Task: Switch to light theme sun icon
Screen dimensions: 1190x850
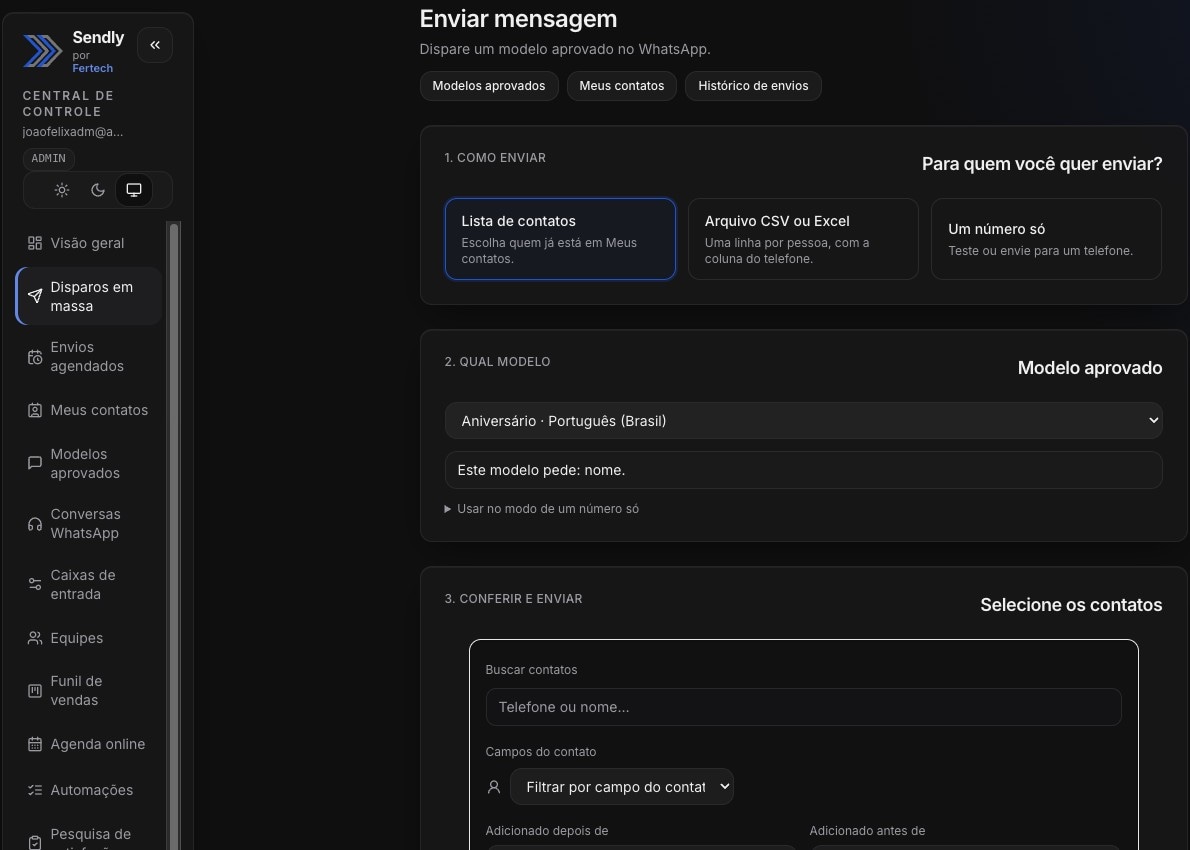Action: [62, 190]
